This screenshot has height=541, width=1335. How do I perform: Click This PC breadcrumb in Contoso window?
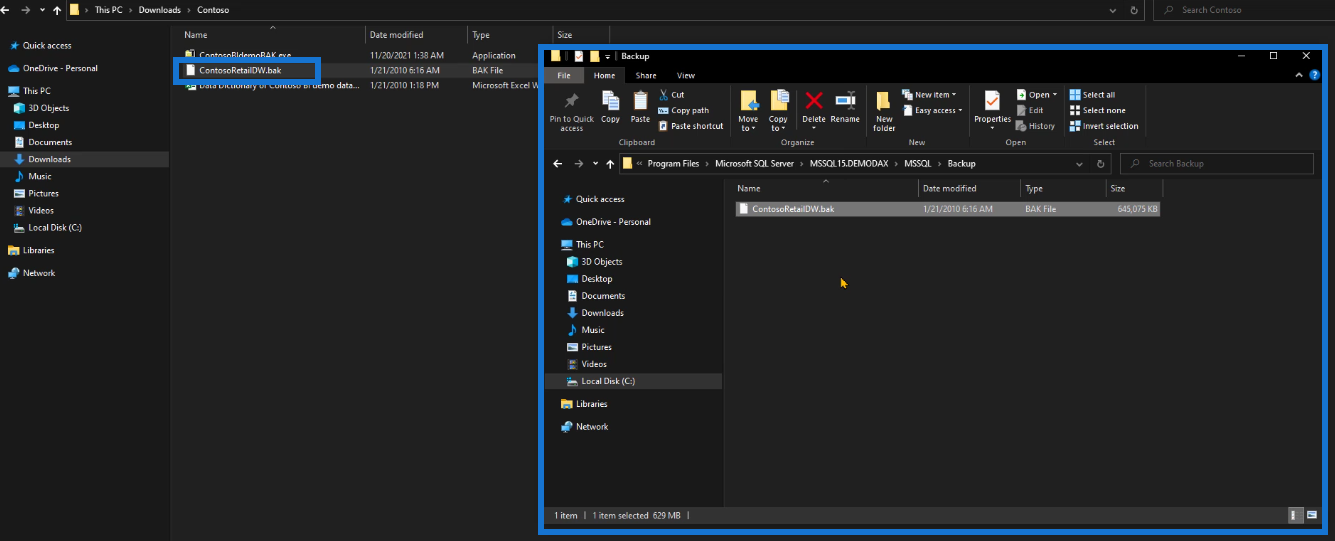coord(109,10)
